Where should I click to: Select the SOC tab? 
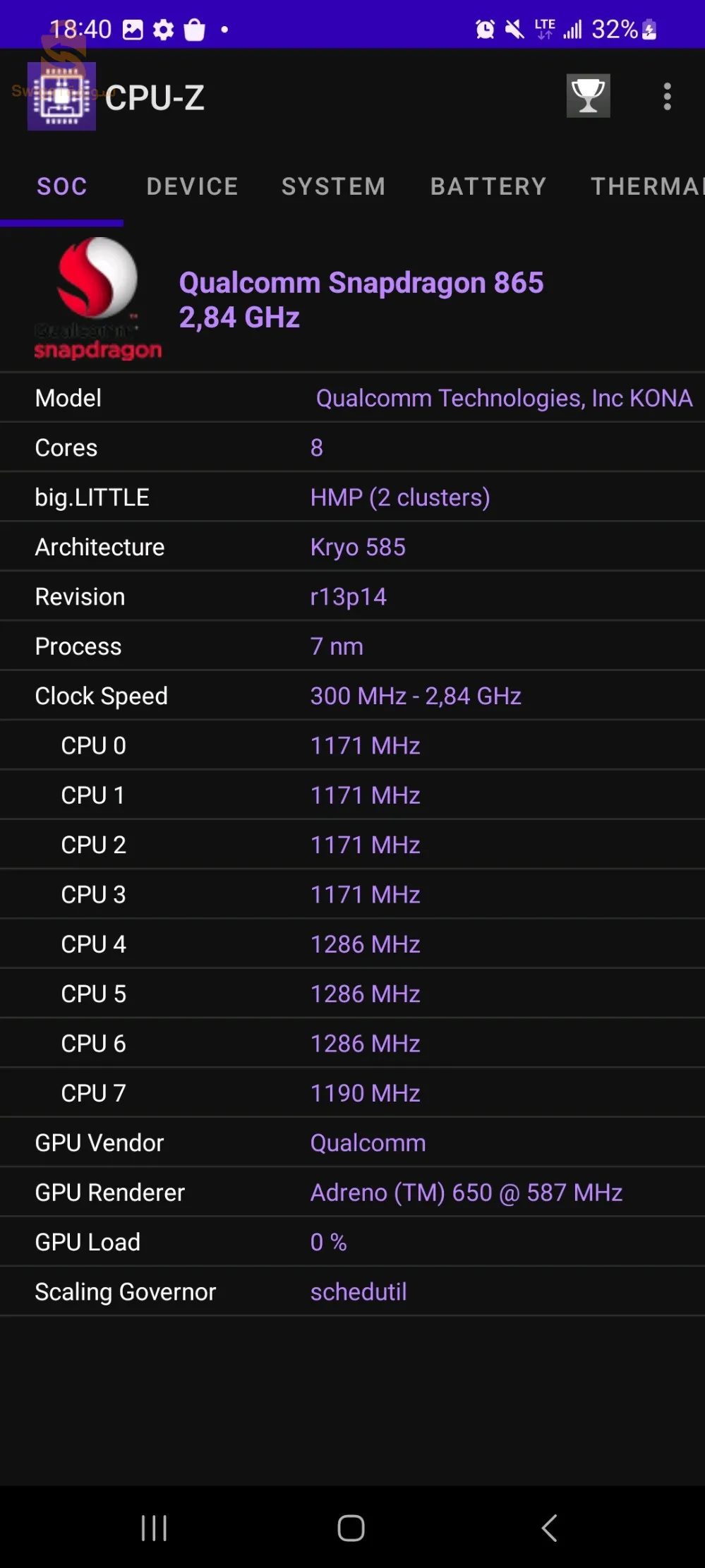(x=62, y=186)
